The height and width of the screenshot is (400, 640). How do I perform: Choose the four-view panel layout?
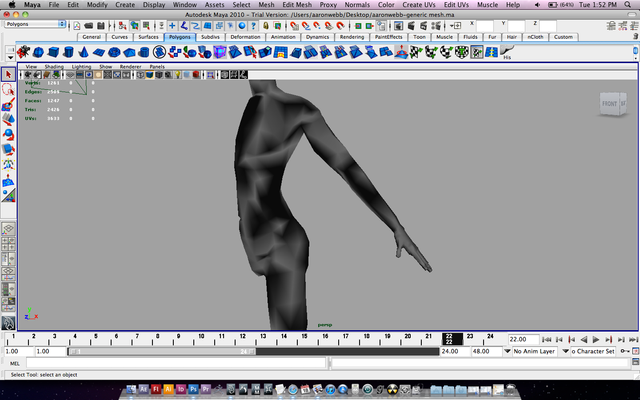tap(8, 246)
